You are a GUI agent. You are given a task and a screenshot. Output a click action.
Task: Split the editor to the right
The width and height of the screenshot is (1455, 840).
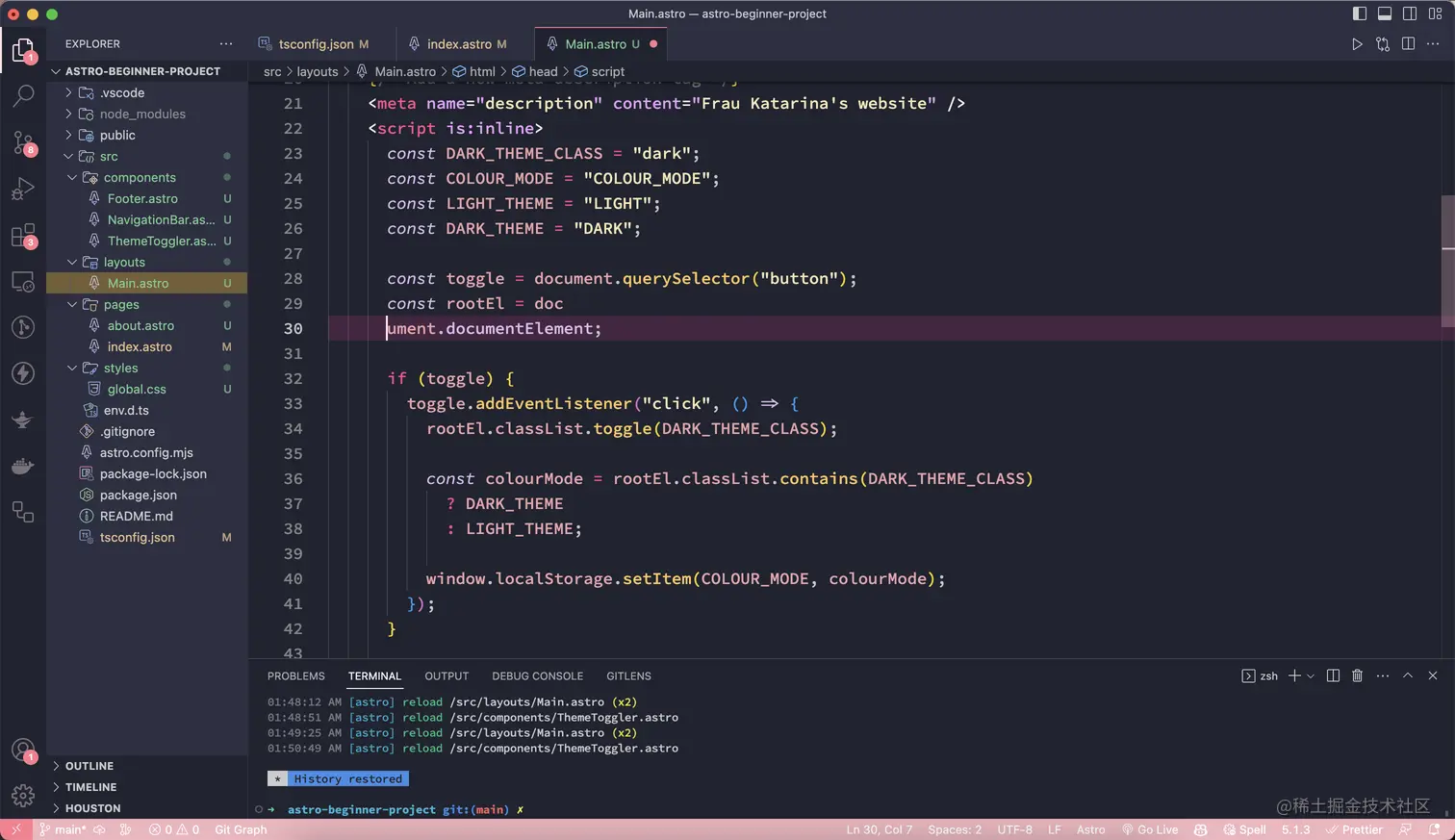pyautogui.click(x=1408, y=44)
